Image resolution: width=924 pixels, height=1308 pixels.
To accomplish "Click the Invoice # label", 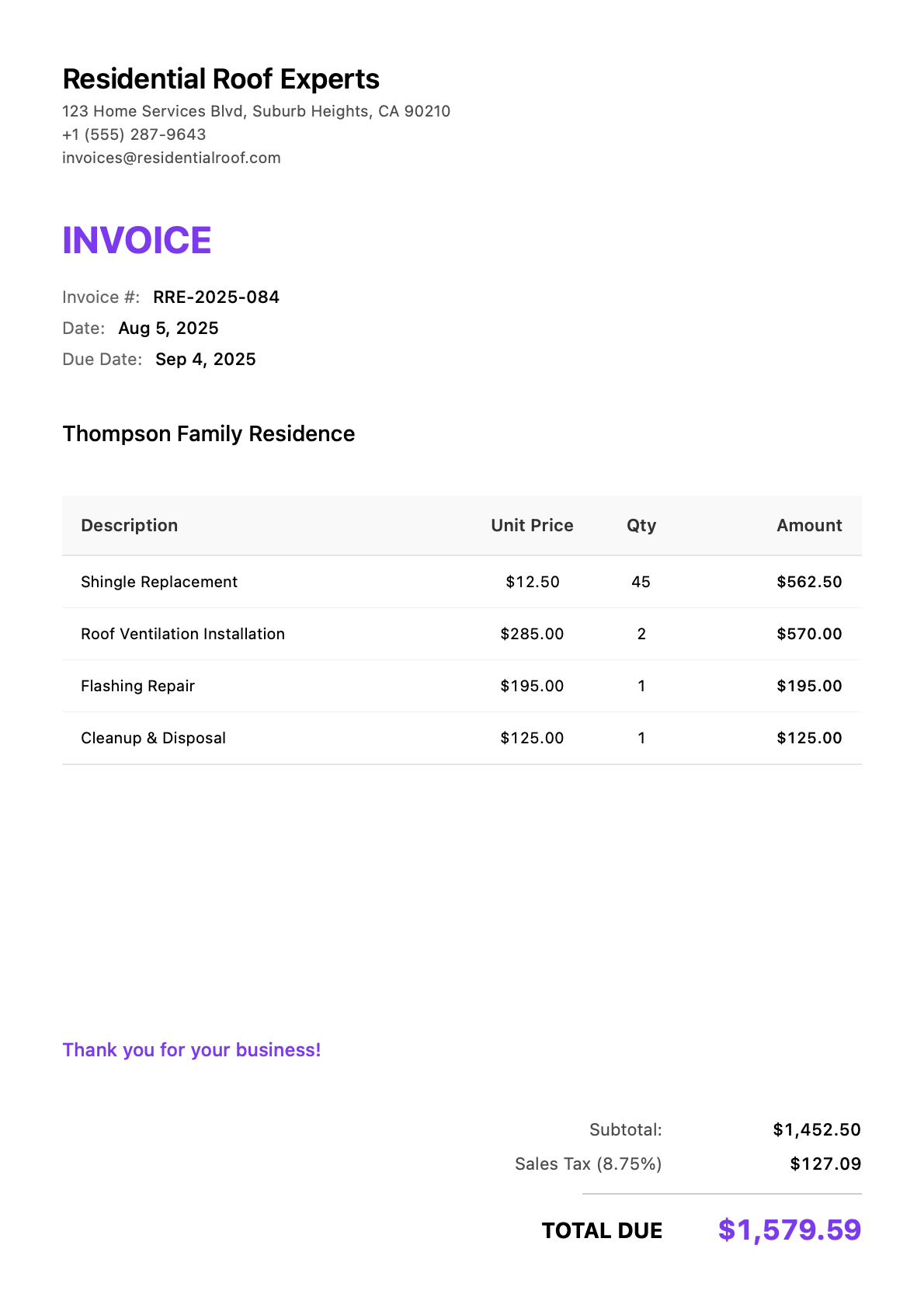I will coord(101,297).
